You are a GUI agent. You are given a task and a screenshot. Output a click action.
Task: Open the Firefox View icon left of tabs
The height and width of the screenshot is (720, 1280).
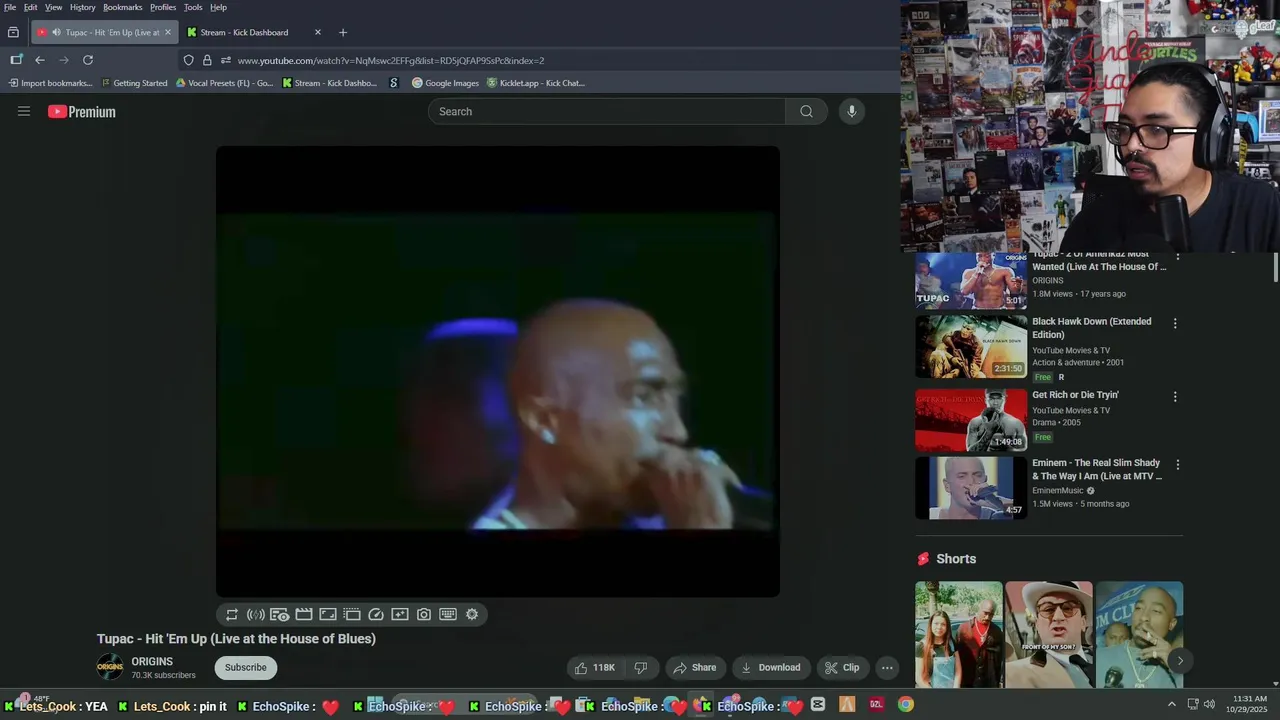(x=13, y=32)
